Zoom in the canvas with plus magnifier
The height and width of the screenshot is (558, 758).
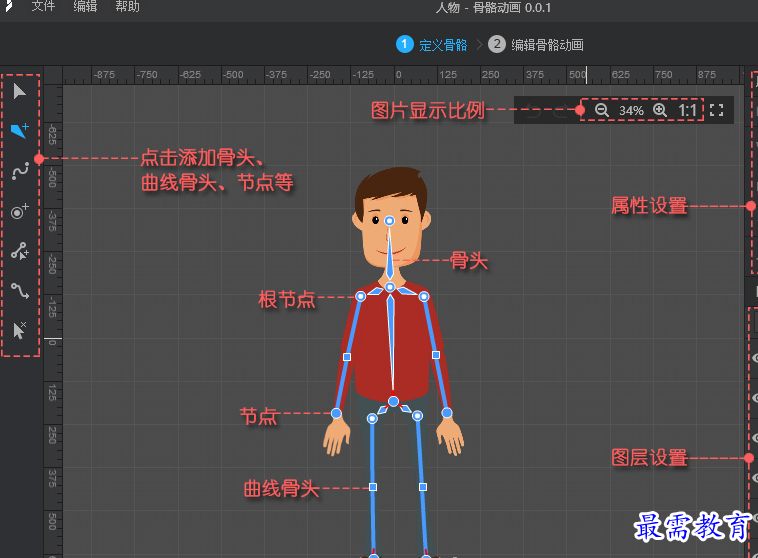point(660,110)
